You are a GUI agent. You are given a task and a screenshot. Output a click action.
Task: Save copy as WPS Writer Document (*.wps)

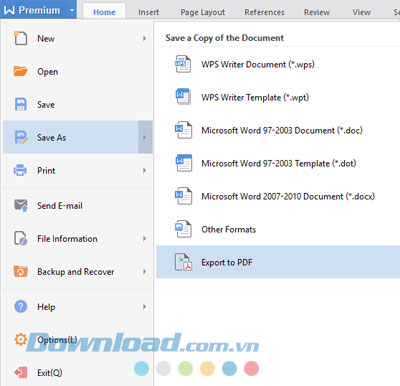278,64
